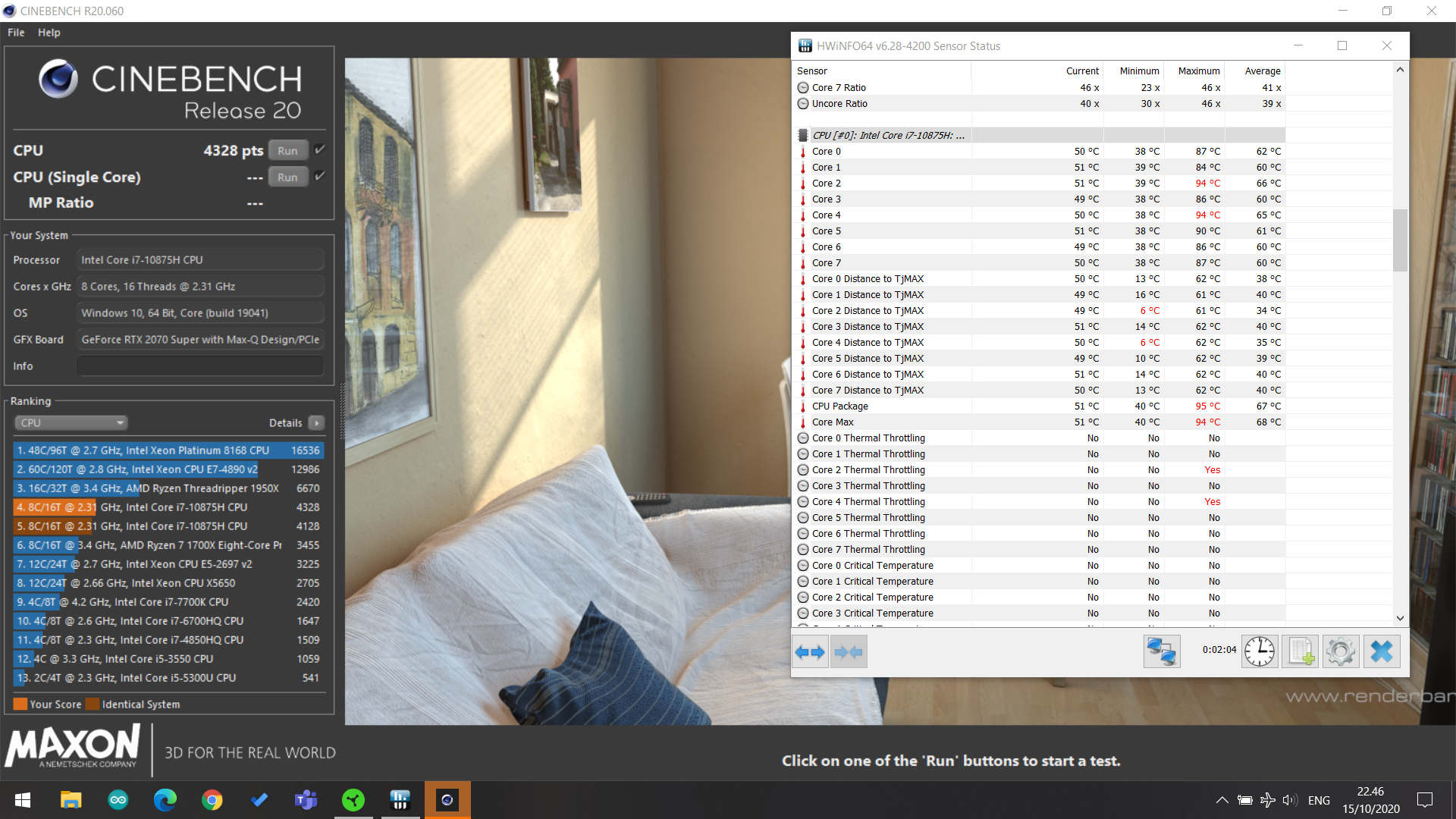The image size is (1456, 819).
Task: Open the Help menu
Action: click(x=49, y=33)
